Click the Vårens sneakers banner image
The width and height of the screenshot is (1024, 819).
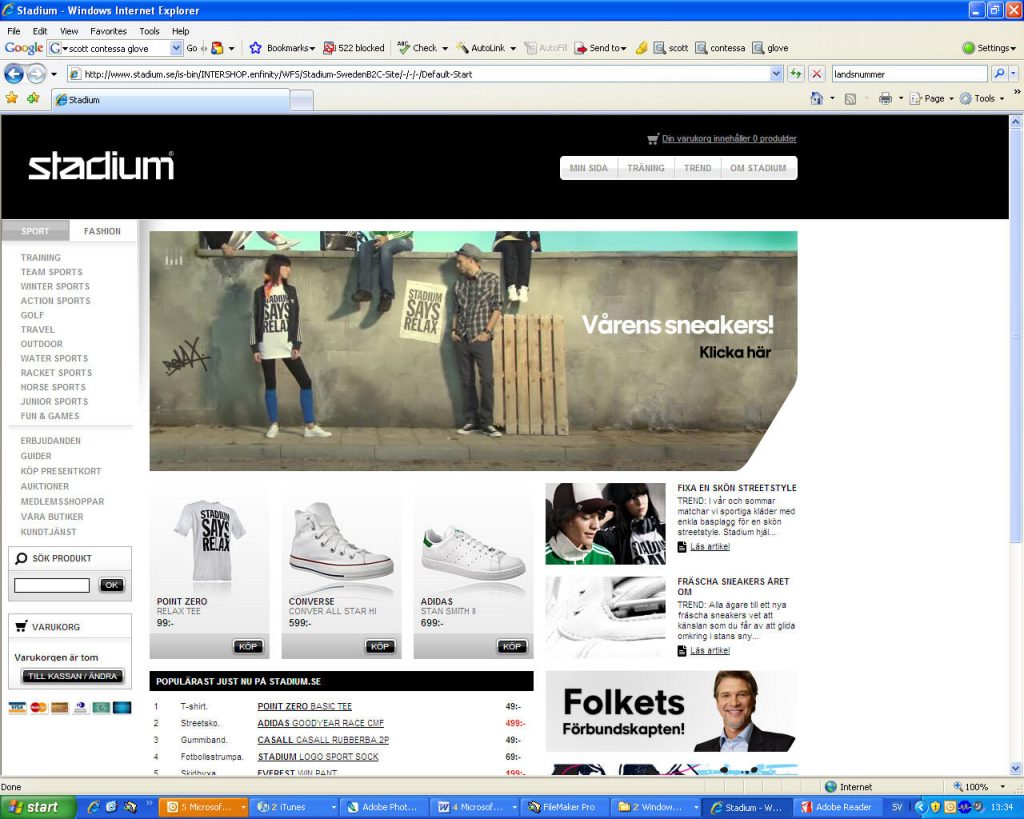473,350
